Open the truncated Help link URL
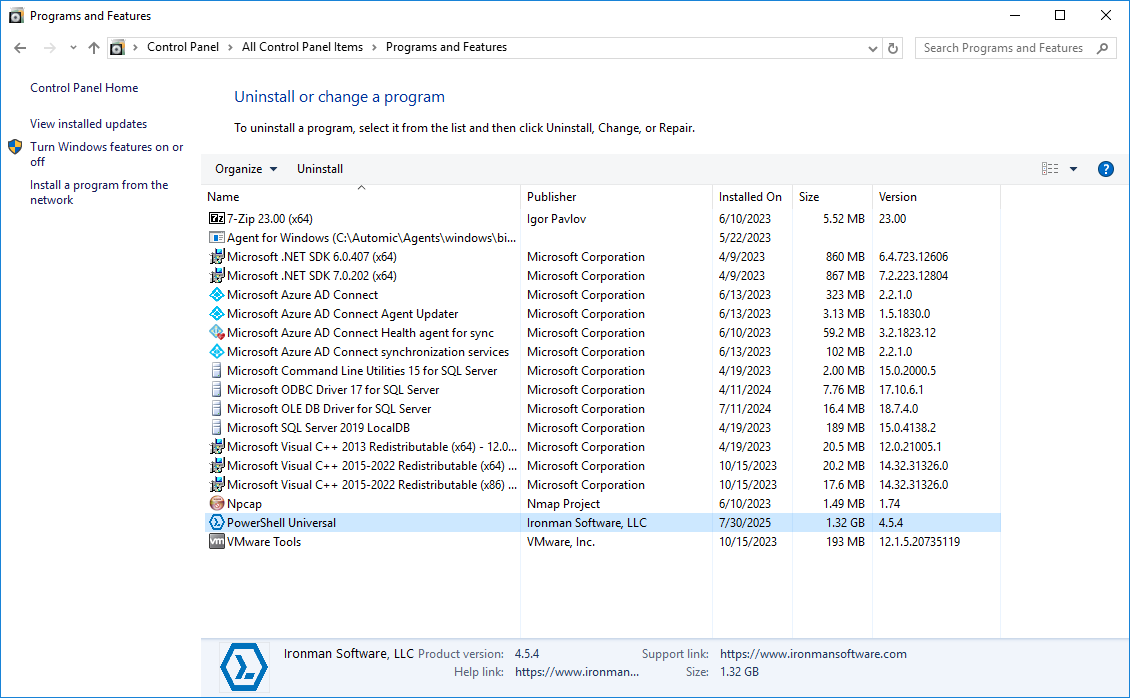The image size is (1130, 698). (x=577, y=672)
